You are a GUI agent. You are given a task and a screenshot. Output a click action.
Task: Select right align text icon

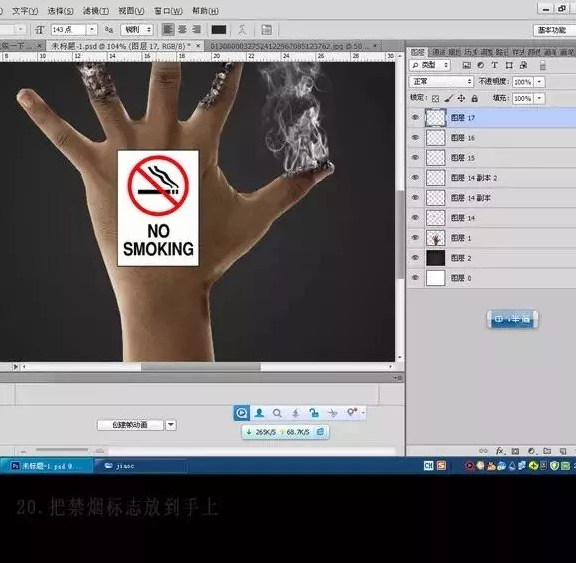197,29
